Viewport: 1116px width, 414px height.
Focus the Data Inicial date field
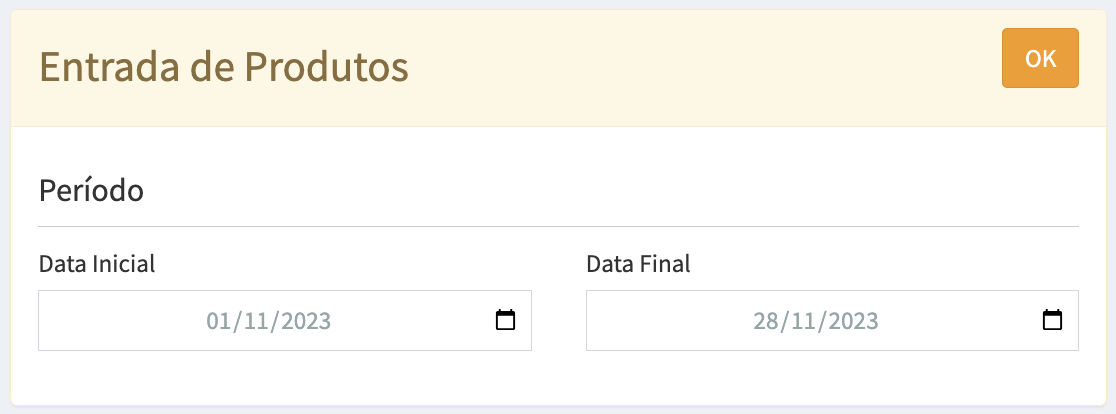pos(120,321)
